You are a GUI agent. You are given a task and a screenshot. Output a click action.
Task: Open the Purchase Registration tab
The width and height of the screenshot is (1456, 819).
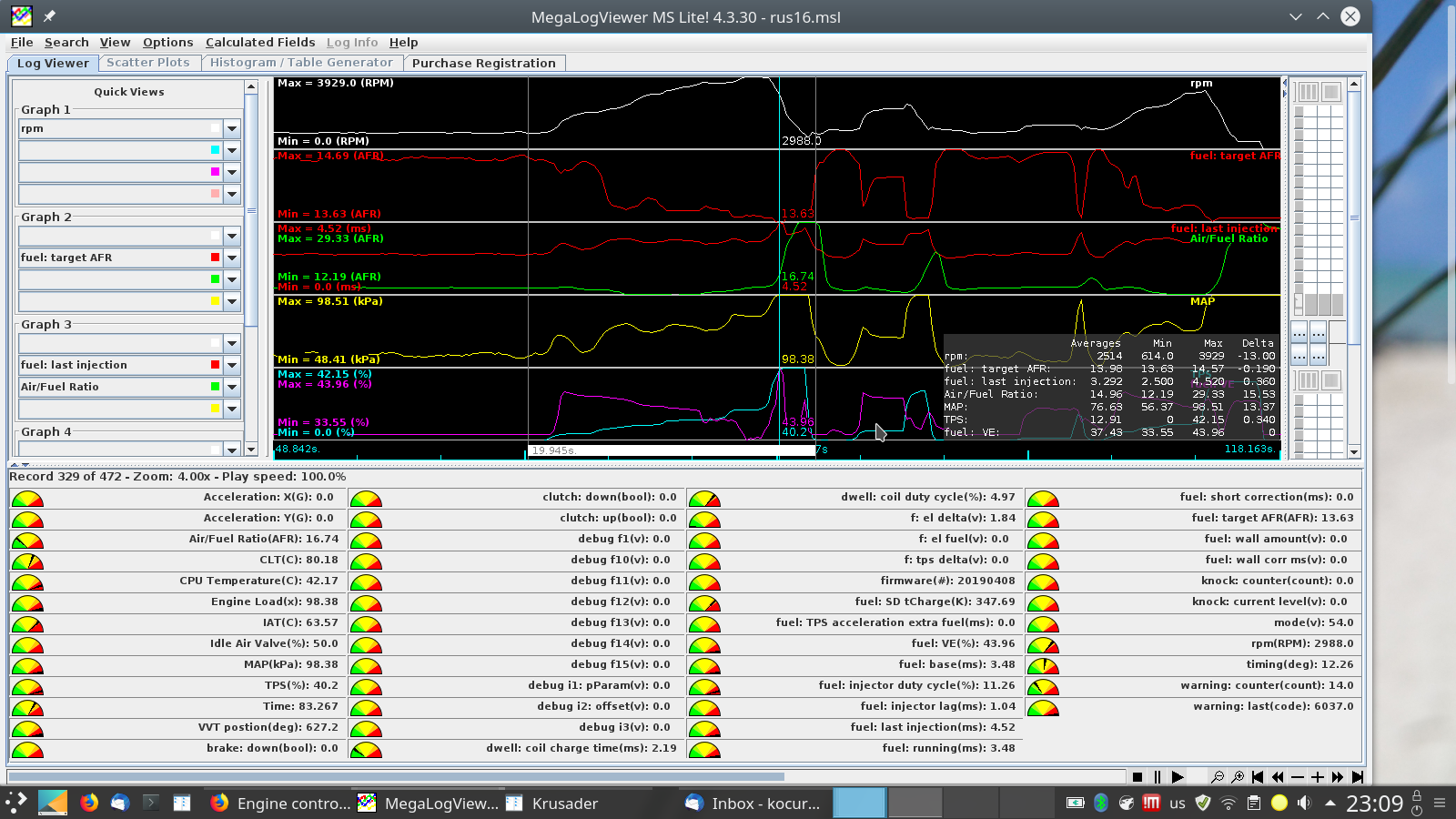click(484, 63)
